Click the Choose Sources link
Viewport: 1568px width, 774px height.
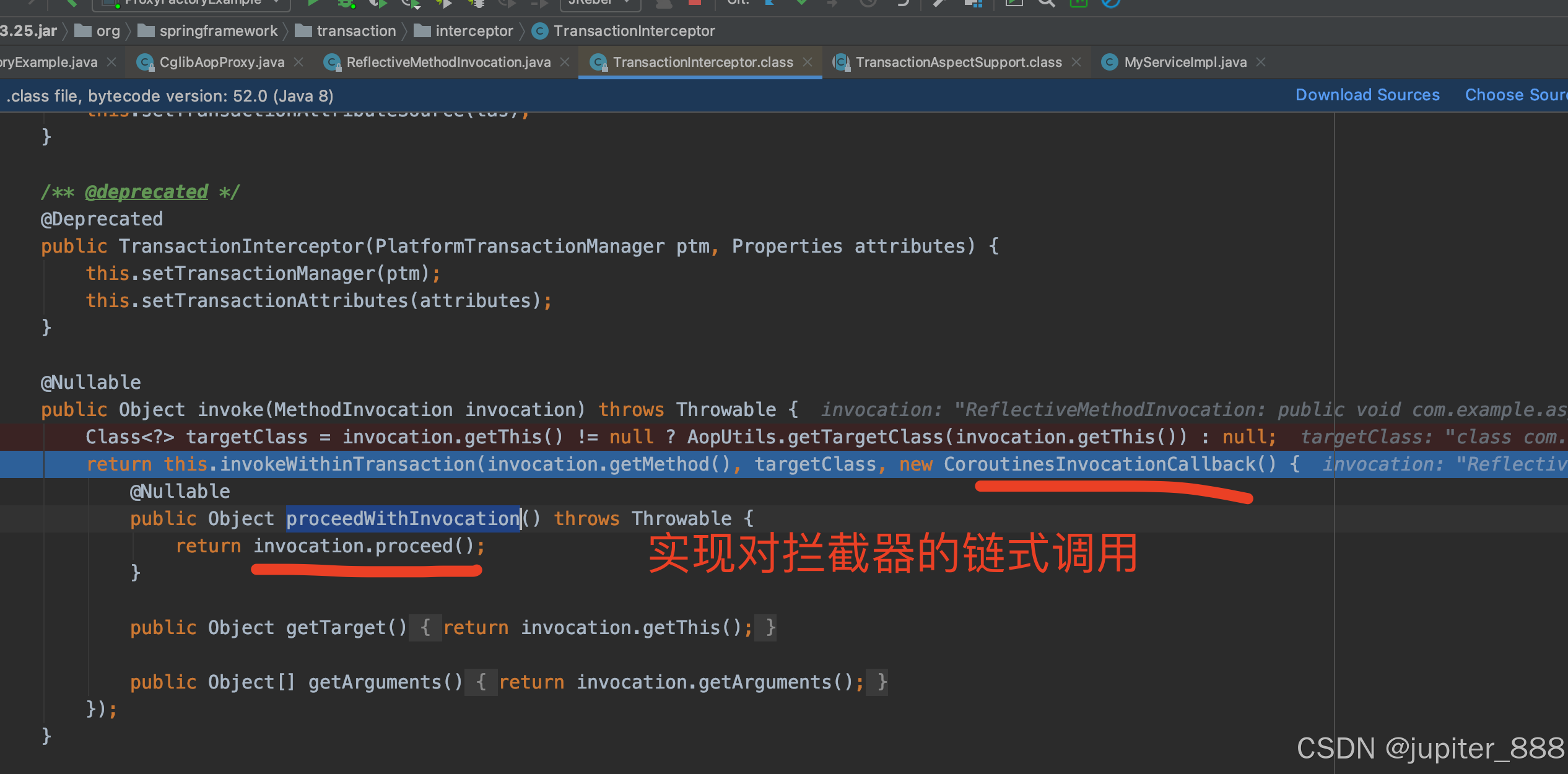pos(1516,95)
